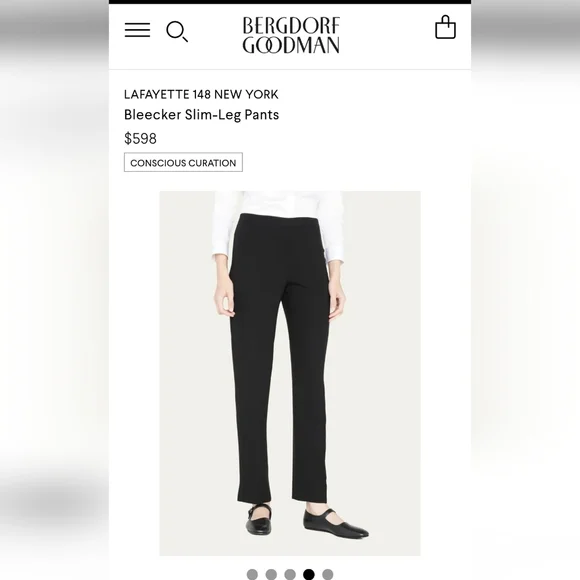Open search with the magnifying glass icon
Screen dimensions: 580x580
coord(177,31)
